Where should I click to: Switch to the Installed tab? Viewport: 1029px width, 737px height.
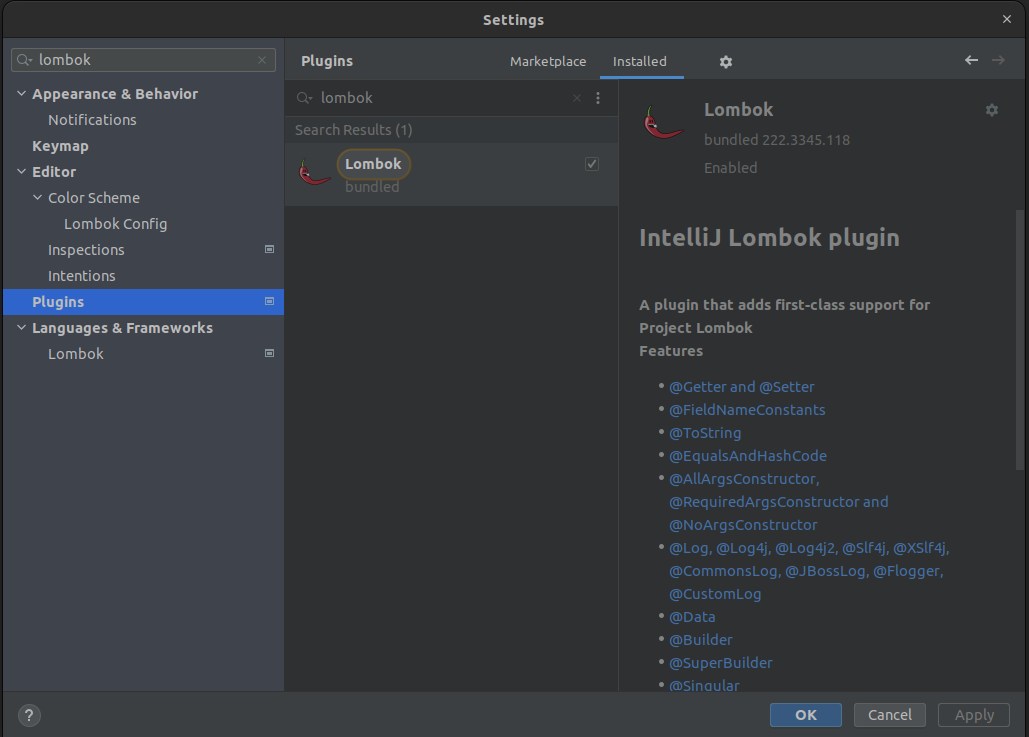(x=640, y=61)
